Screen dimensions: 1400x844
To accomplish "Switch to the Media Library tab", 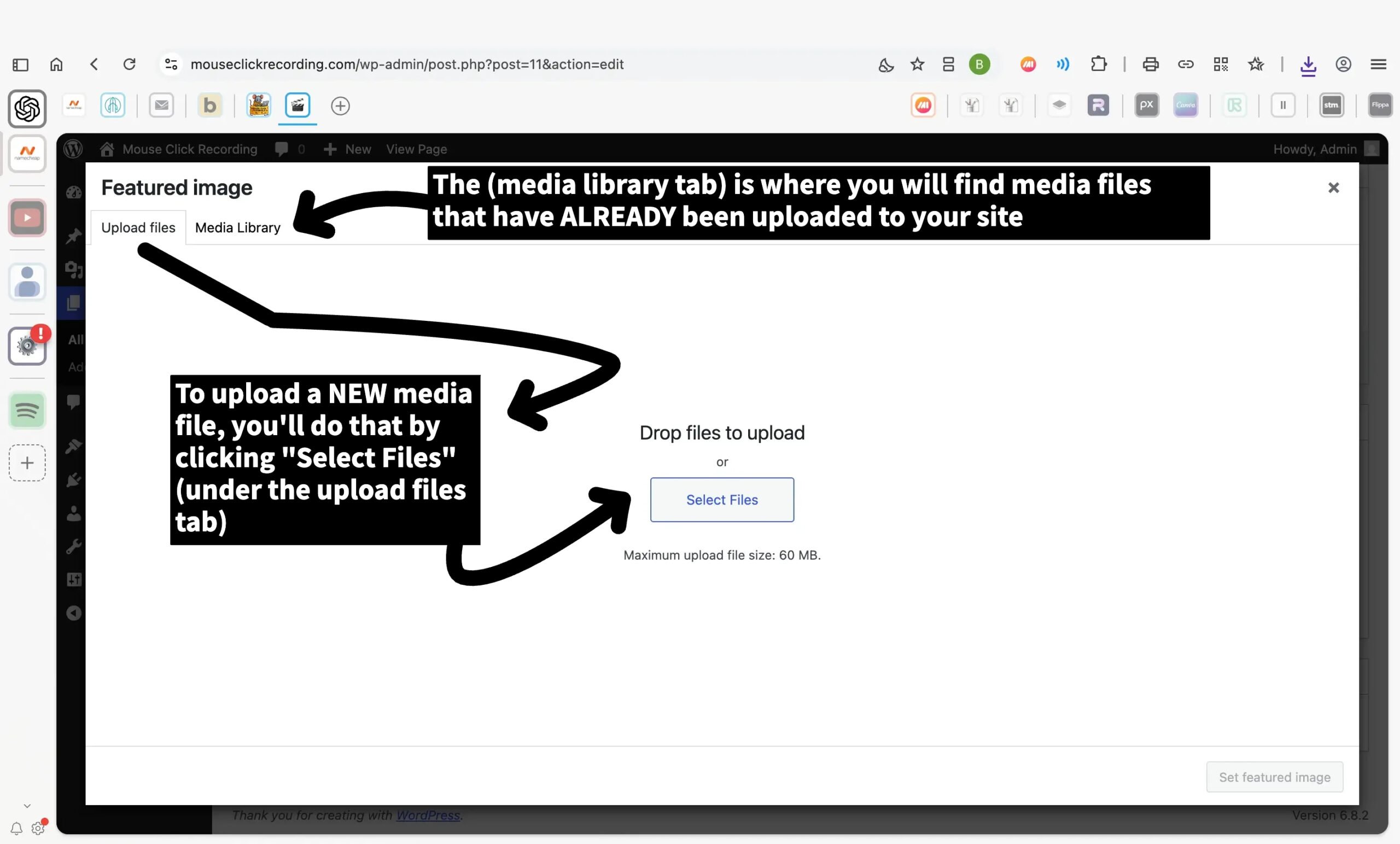I will click(237, 228).
